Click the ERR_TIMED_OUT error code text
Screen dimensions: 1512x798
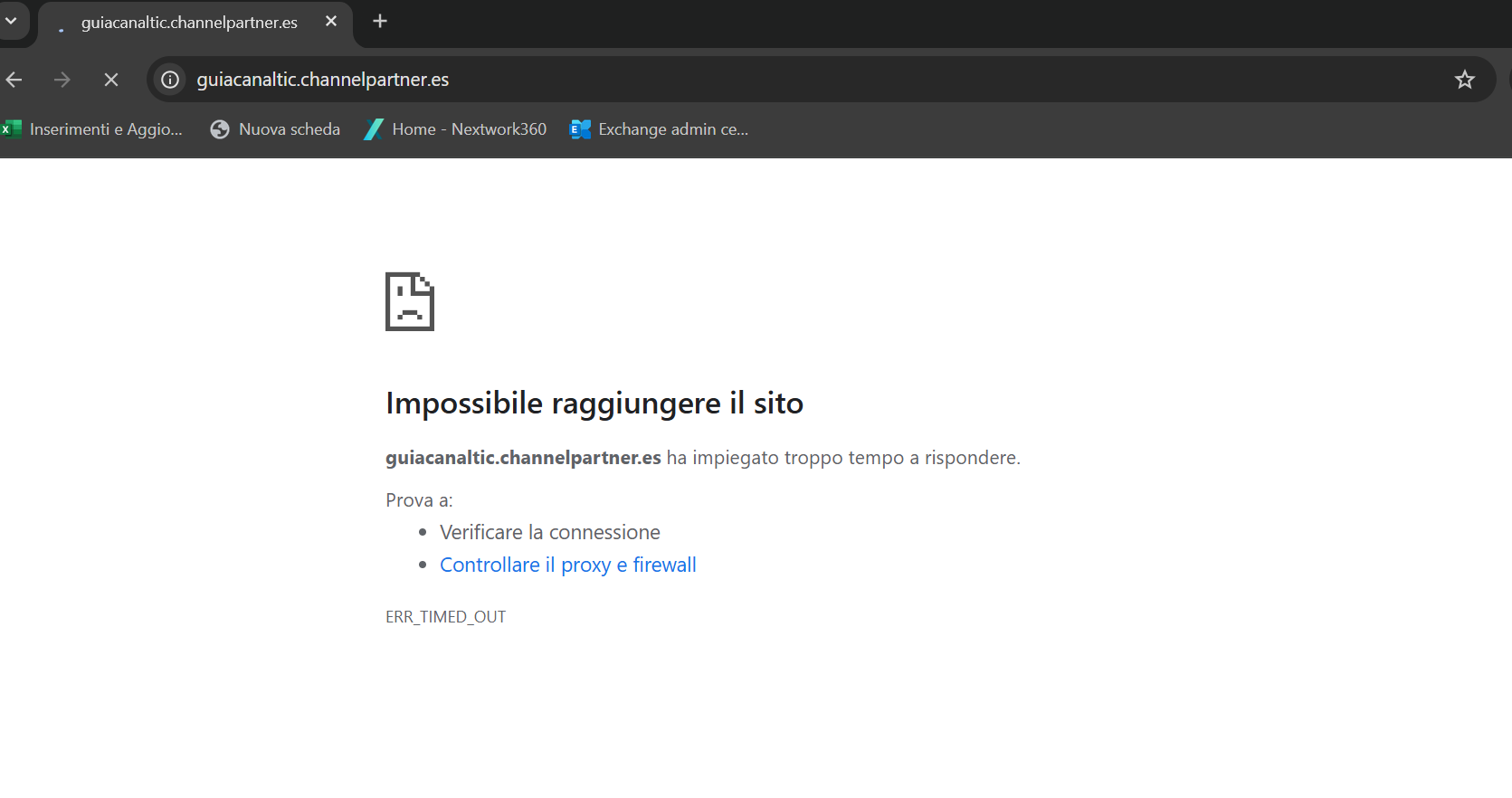(445, 617)
